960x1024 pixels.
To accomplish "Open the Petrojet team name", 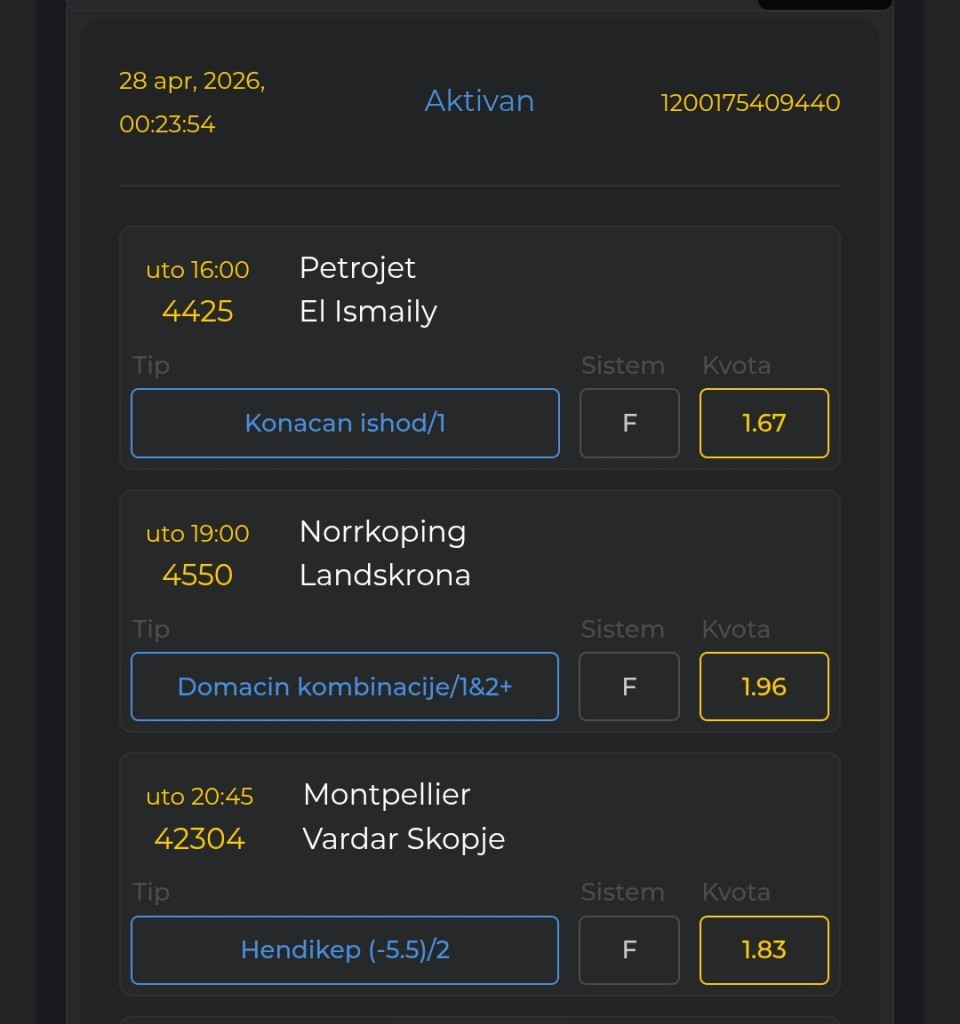I will (357, 268).
